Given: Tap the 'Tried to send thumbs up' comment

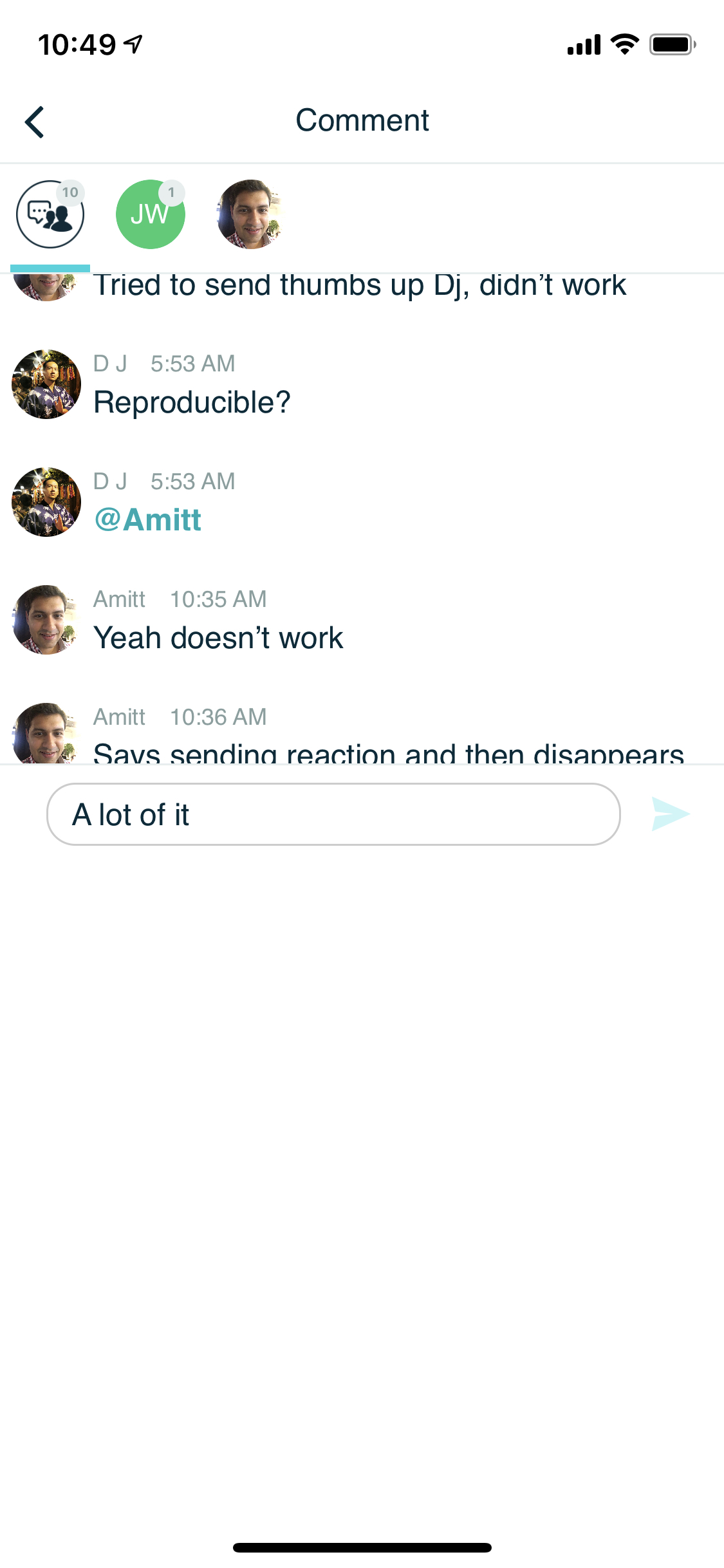Looking at the screenshot, I should coord(360,286).
